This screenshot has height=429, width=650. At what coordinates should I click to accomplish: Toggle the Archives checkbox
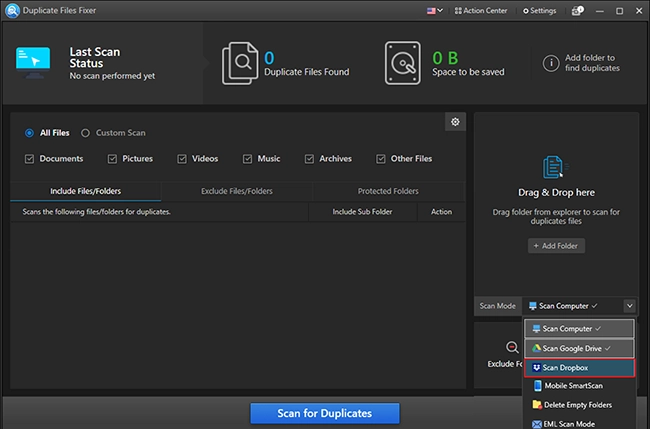309,159
